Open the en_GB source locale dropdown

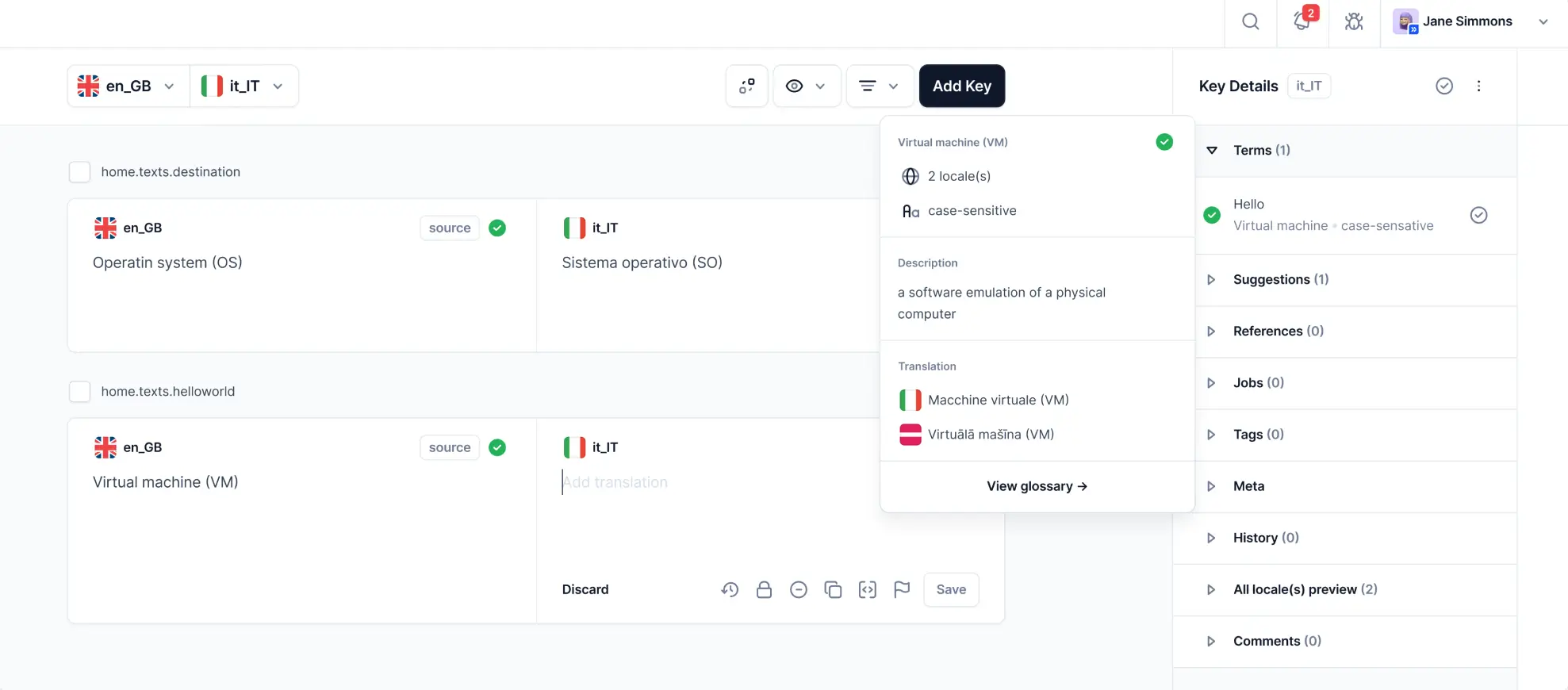coord(128,86)
